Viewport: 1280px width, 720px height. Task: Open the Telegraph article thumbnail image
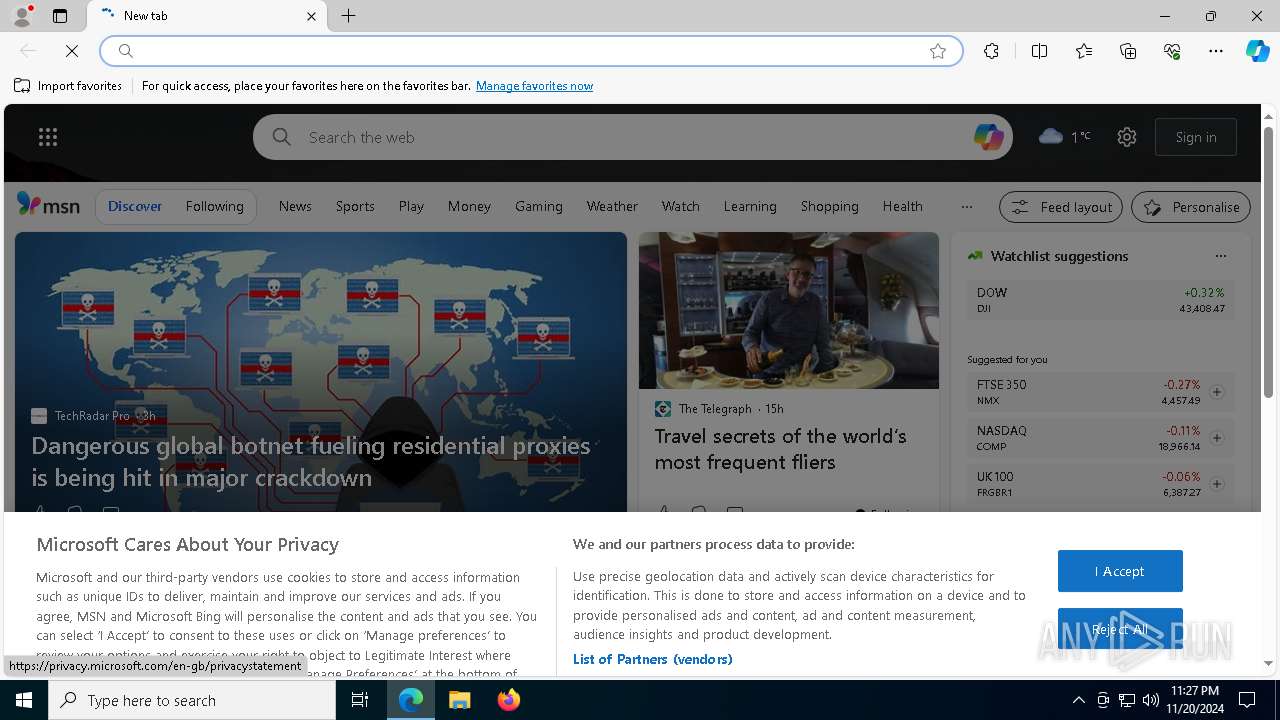789,311
